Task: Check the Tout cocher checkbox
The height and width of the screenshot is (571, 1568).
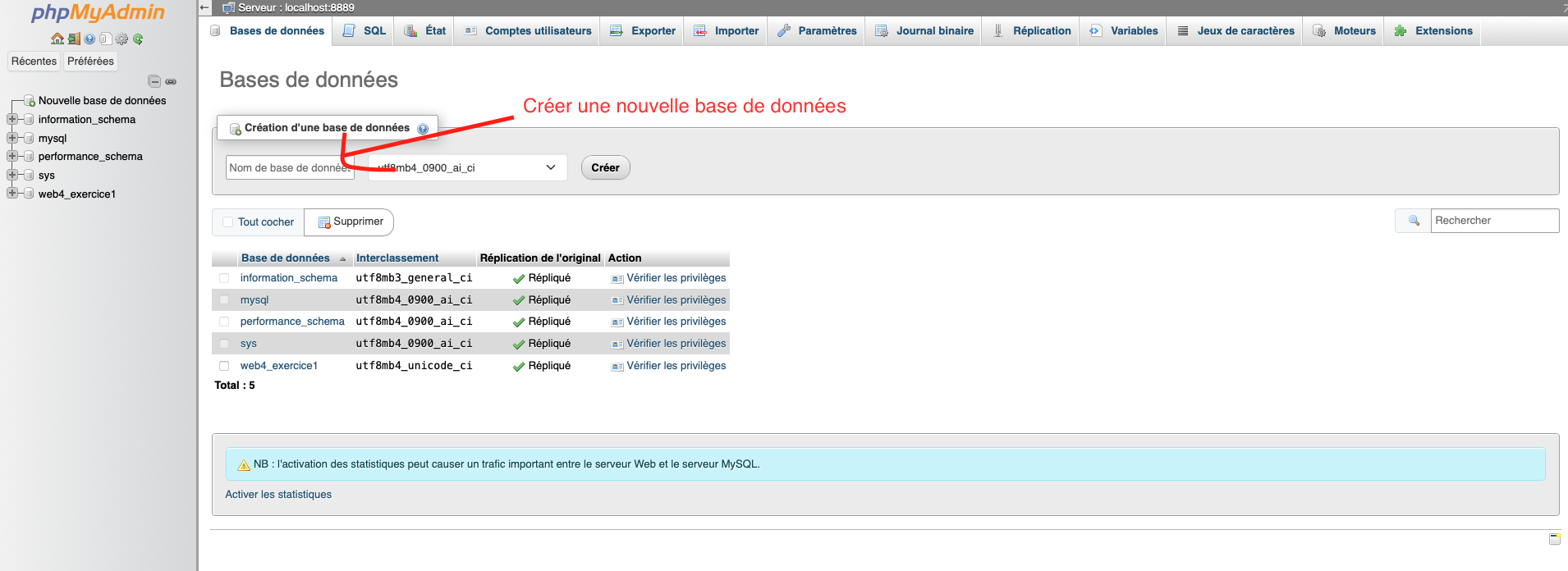Action: (228, 222)
